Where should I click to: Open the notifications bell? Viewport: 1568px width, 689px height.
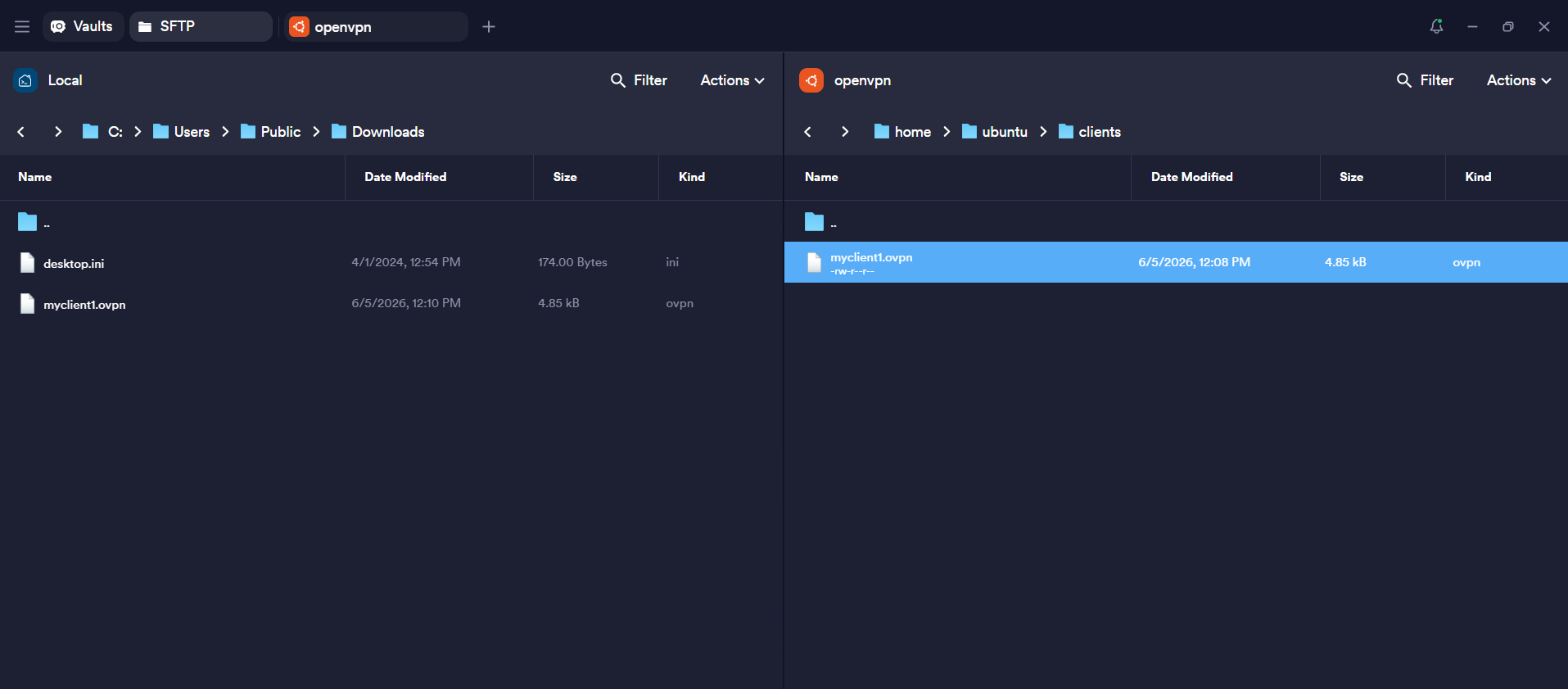(1436, 26)
